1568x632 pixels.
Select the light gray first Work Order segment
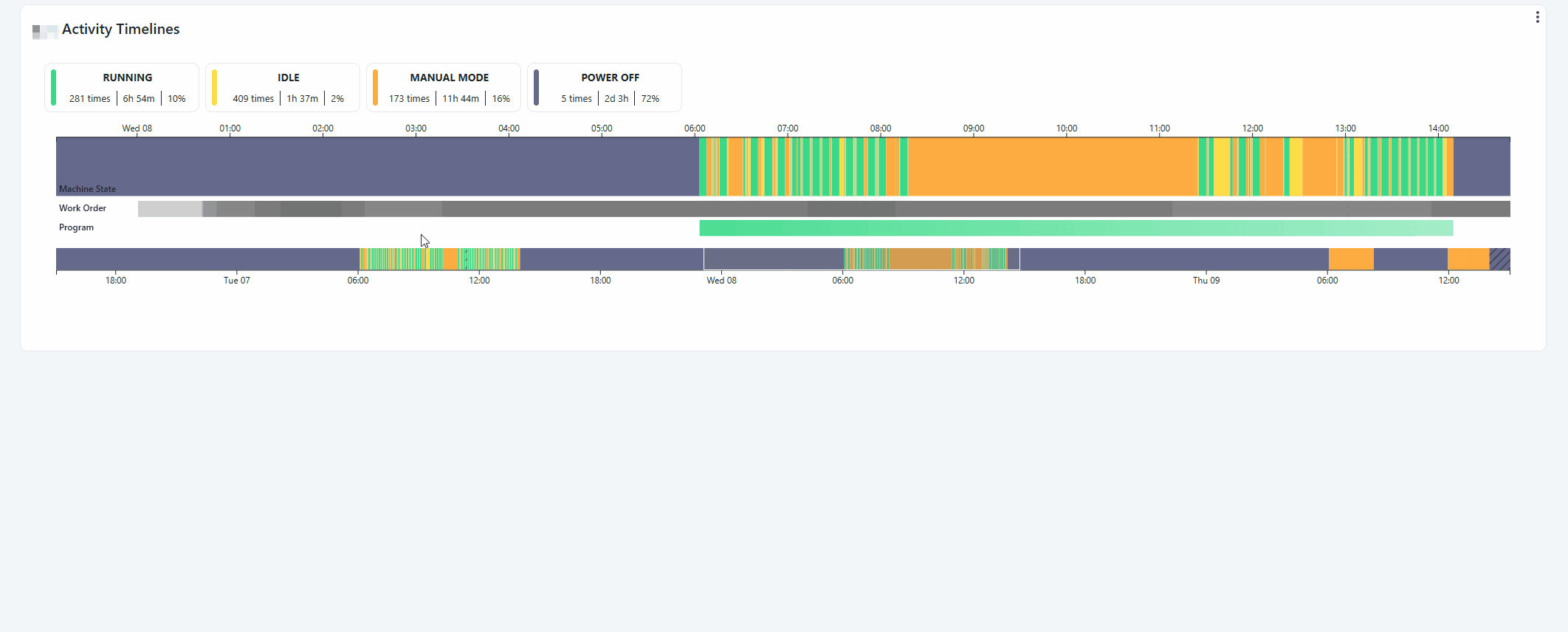tap(170, 209)
